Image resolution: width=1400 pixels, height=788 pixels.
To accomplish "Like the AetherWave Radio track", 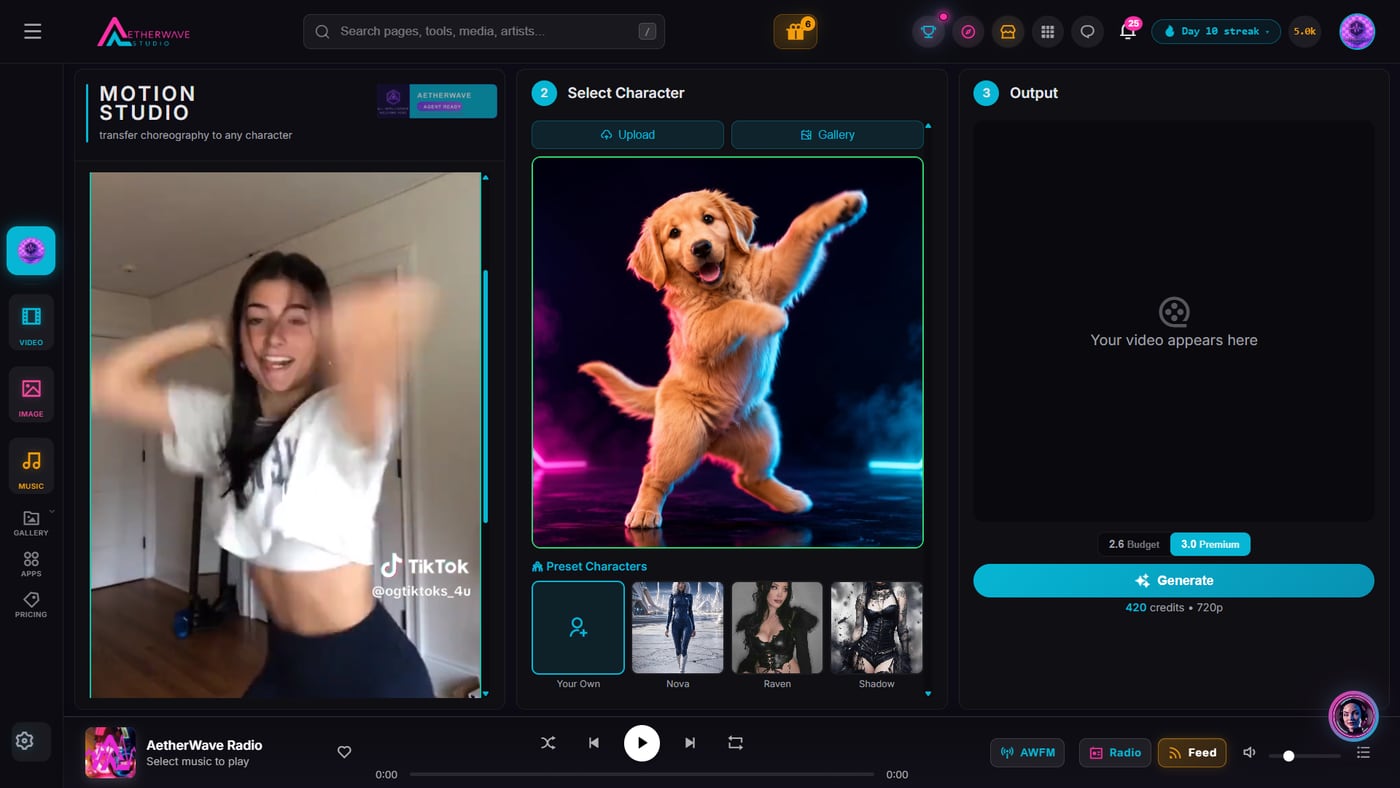I will point(344,752).
